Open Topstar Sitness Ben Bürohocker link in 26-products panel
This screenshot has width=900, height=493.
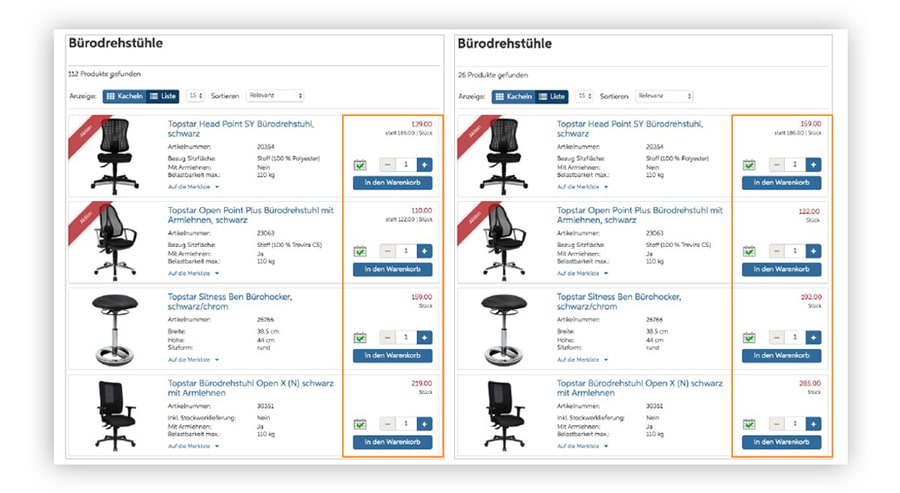619,301
